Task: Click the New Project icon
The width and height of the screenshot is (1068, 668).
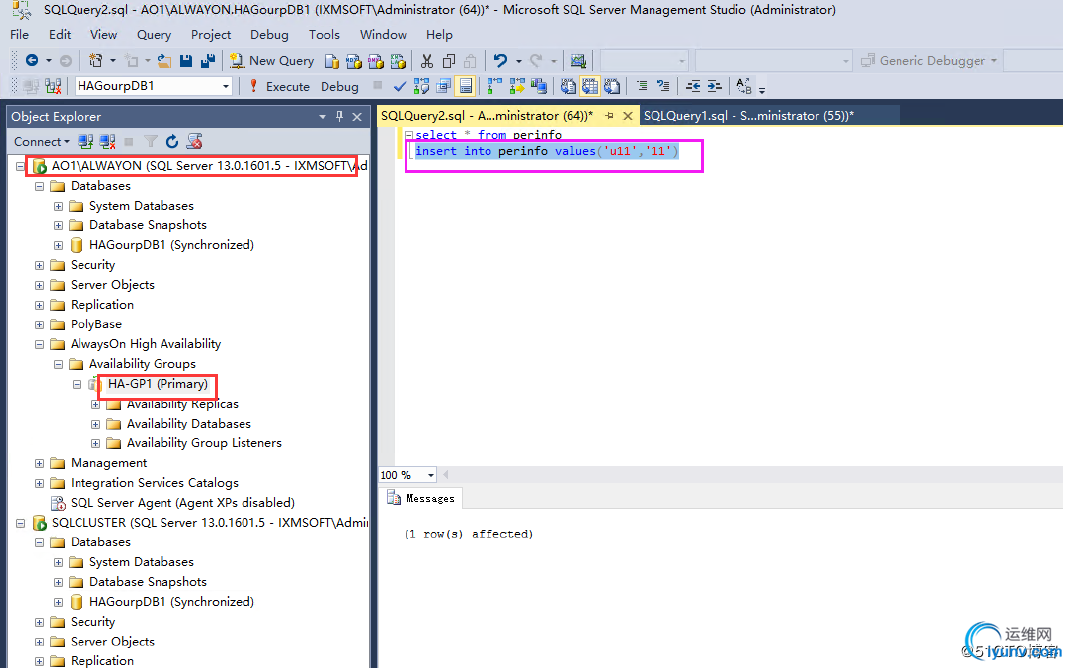Action: (x=95, y=61)
